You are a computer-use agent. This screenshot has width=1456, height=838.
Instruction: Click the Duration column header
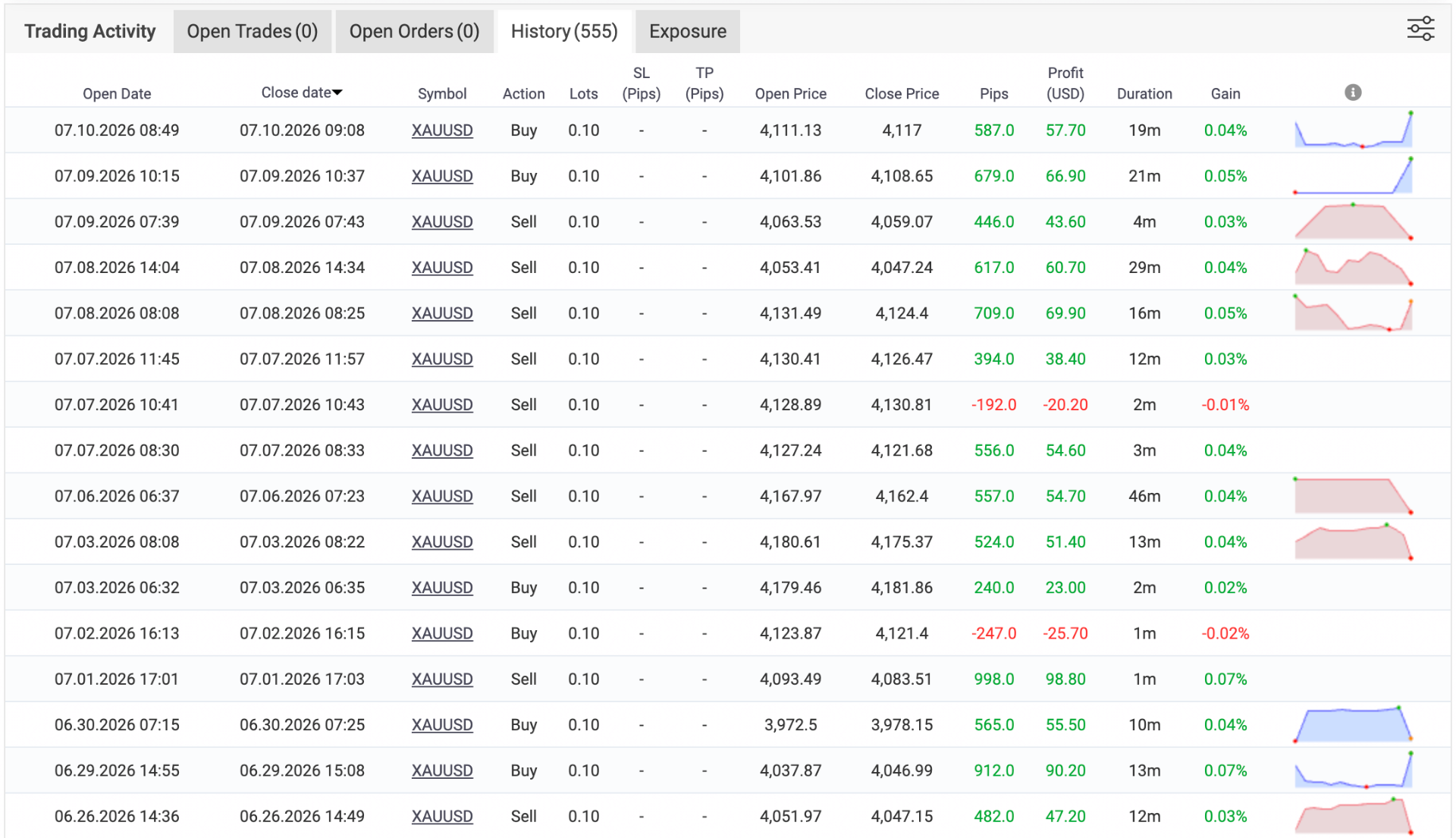[1145, 94]
